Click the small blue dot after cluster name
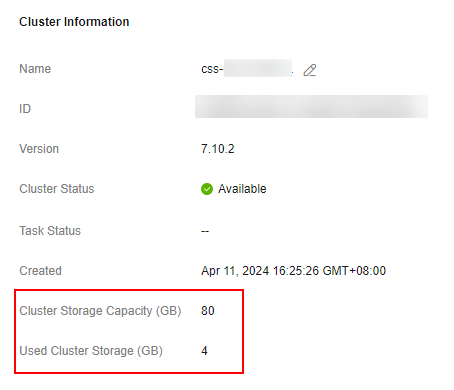The image size is (454, 390). pos(293,73)
